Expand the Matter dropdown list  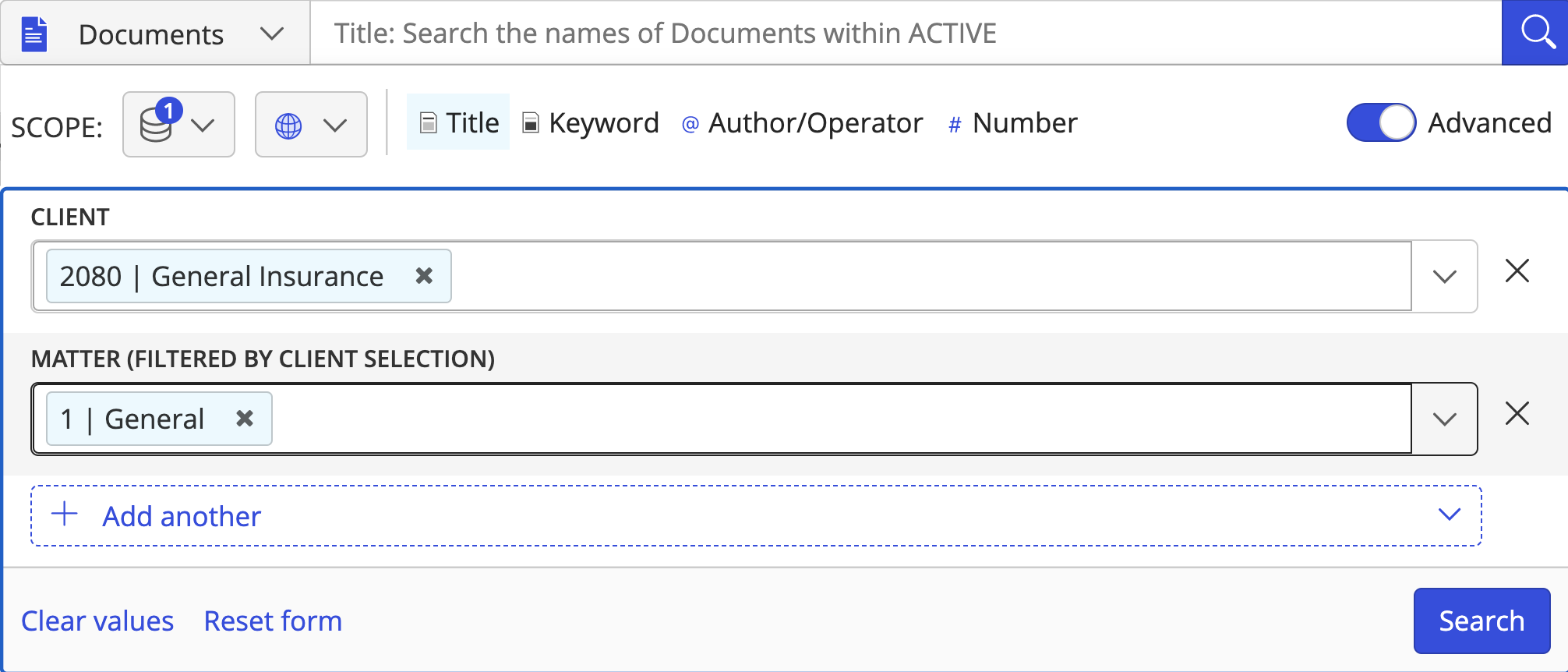pyautogui.click(x=1444, y=419)
